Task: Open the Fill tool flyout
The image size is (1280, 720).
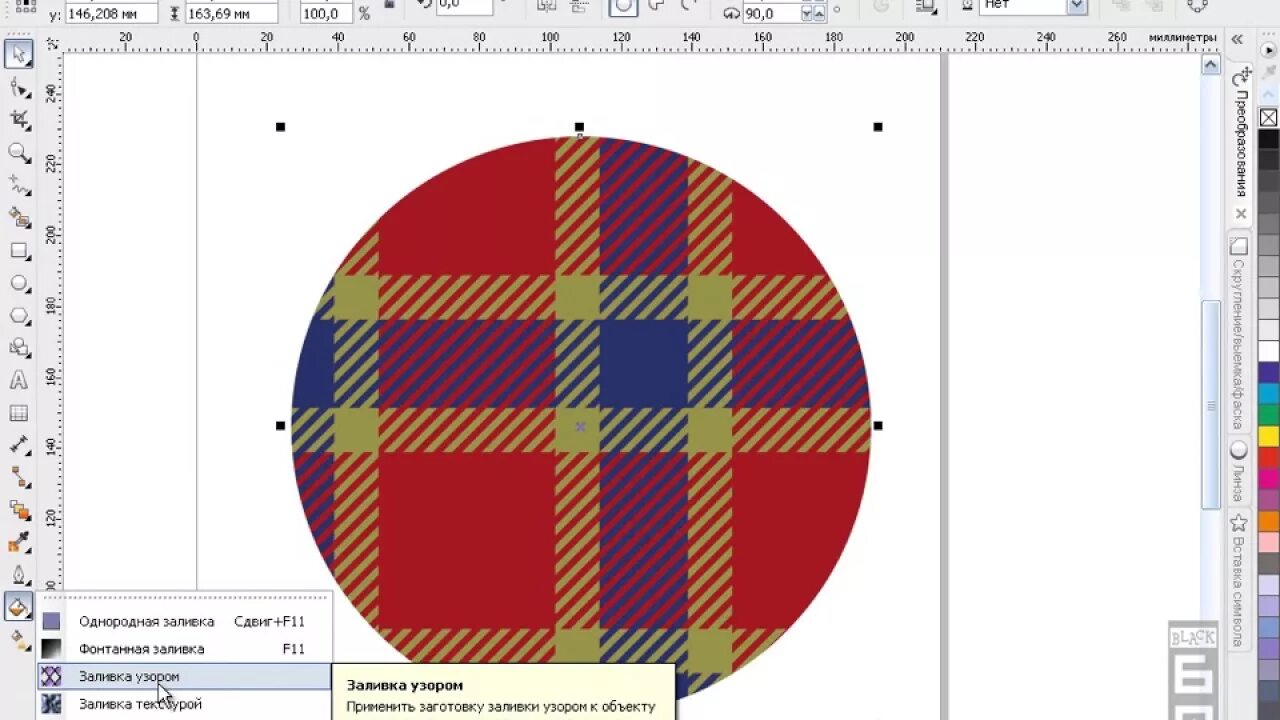Action: (x=18, y=606)
